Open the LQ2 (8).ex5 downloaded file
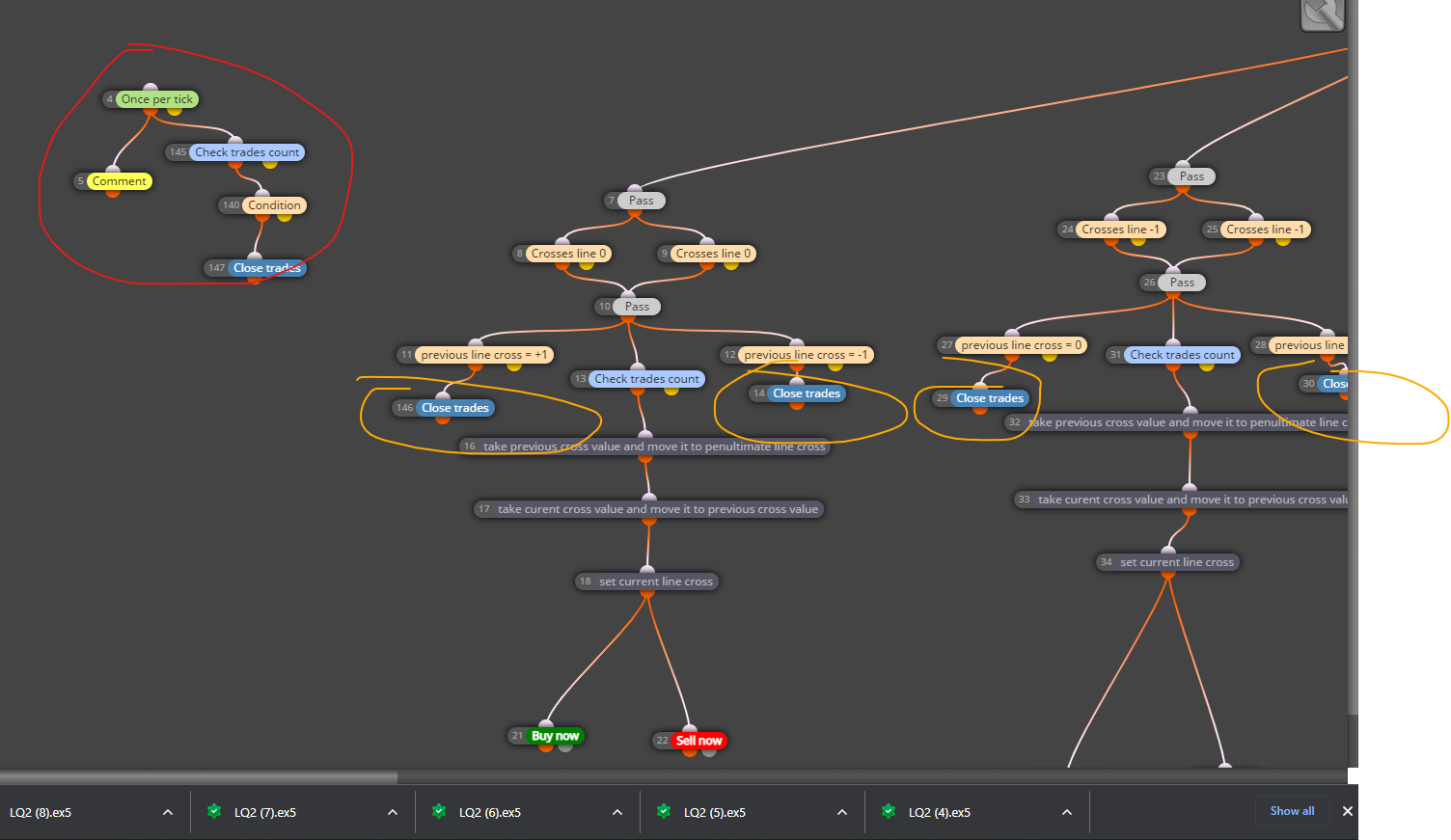This screenshot has width=1451, height=840. tap(41, 813)
